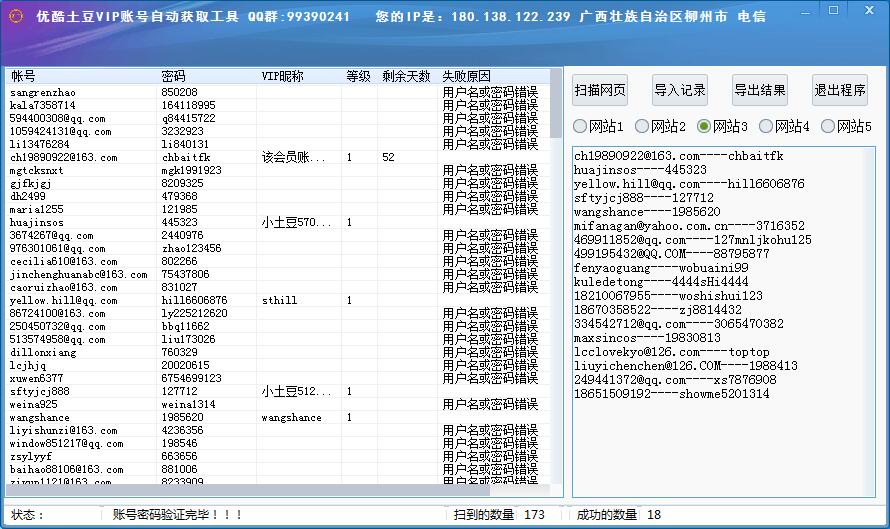Select the zsylyyf account row
This screenshot has width=890, height=529.
(x=278, y=456)
